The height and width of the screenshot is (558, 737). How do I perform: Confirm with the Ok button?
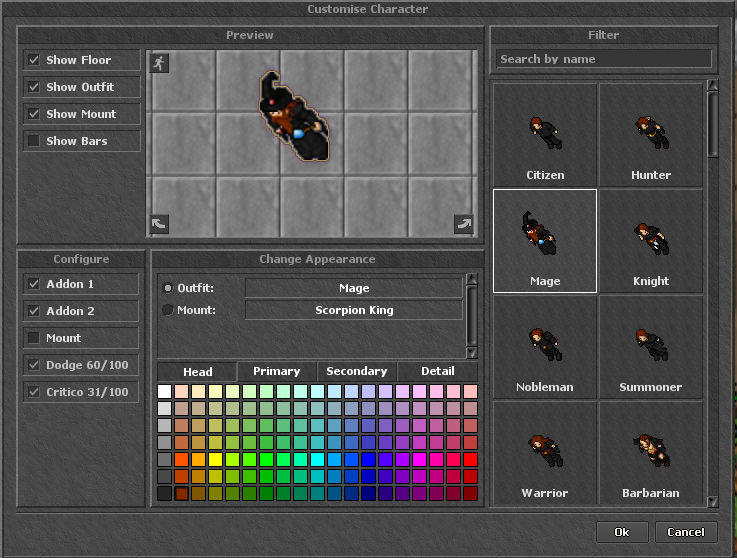[622, 532]
